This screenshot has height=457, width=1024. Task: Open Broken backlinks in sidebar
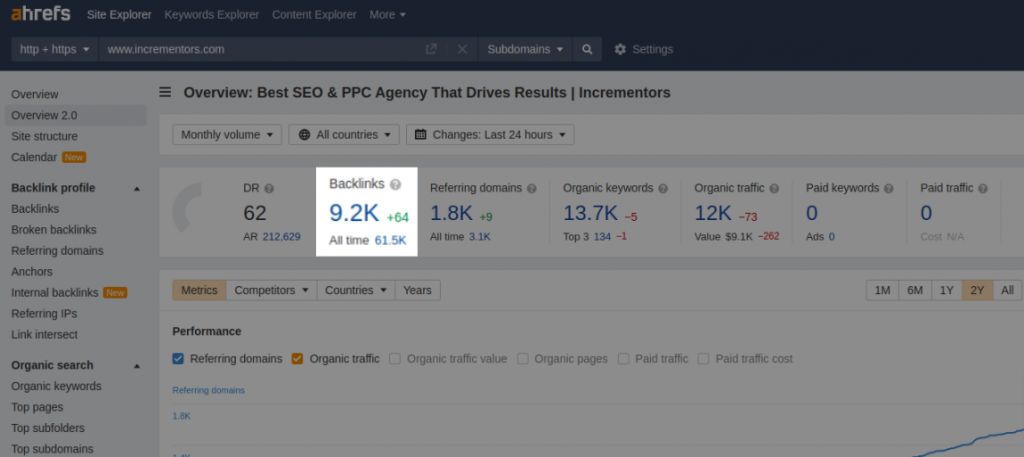pos(54,229)
